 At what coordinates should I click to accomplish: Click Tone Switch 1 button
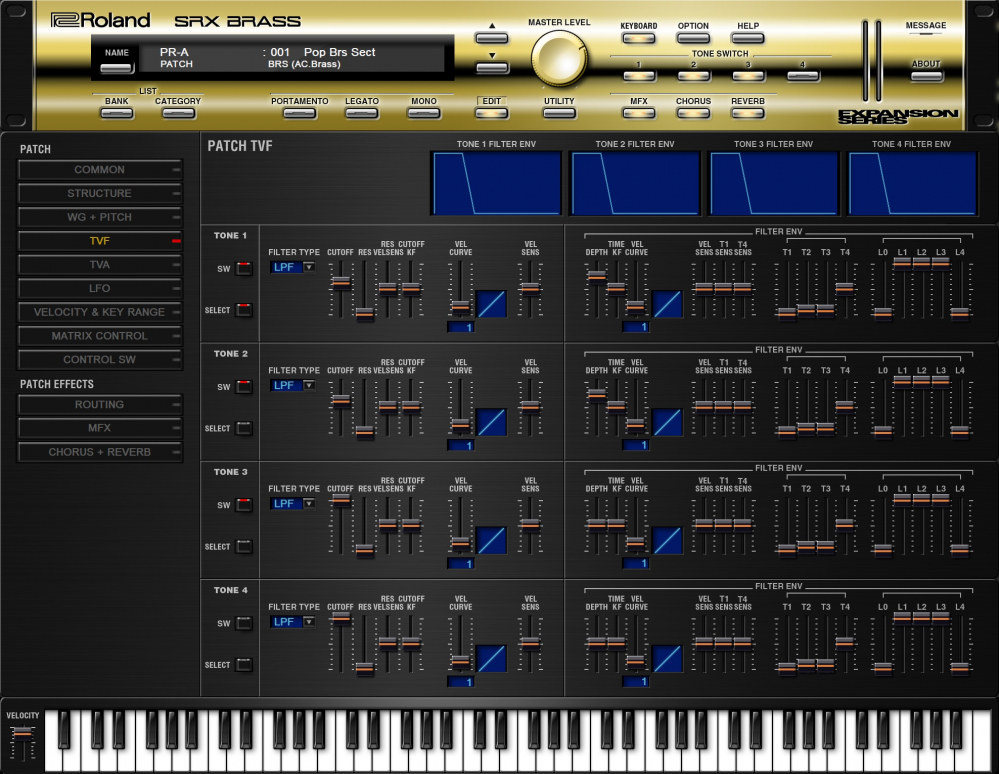tap(638, 76)
